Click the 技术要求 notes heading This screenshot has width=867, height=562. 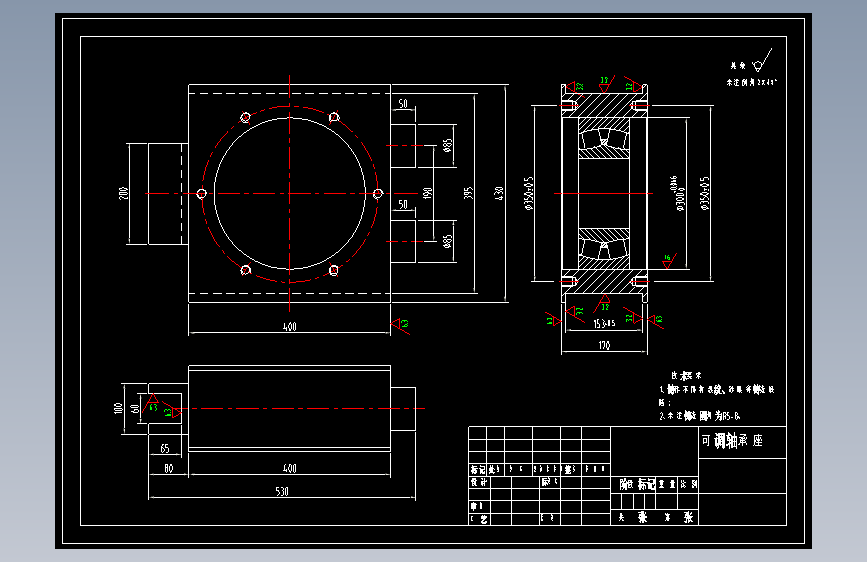pyautogui.click(x=686, y=376)
